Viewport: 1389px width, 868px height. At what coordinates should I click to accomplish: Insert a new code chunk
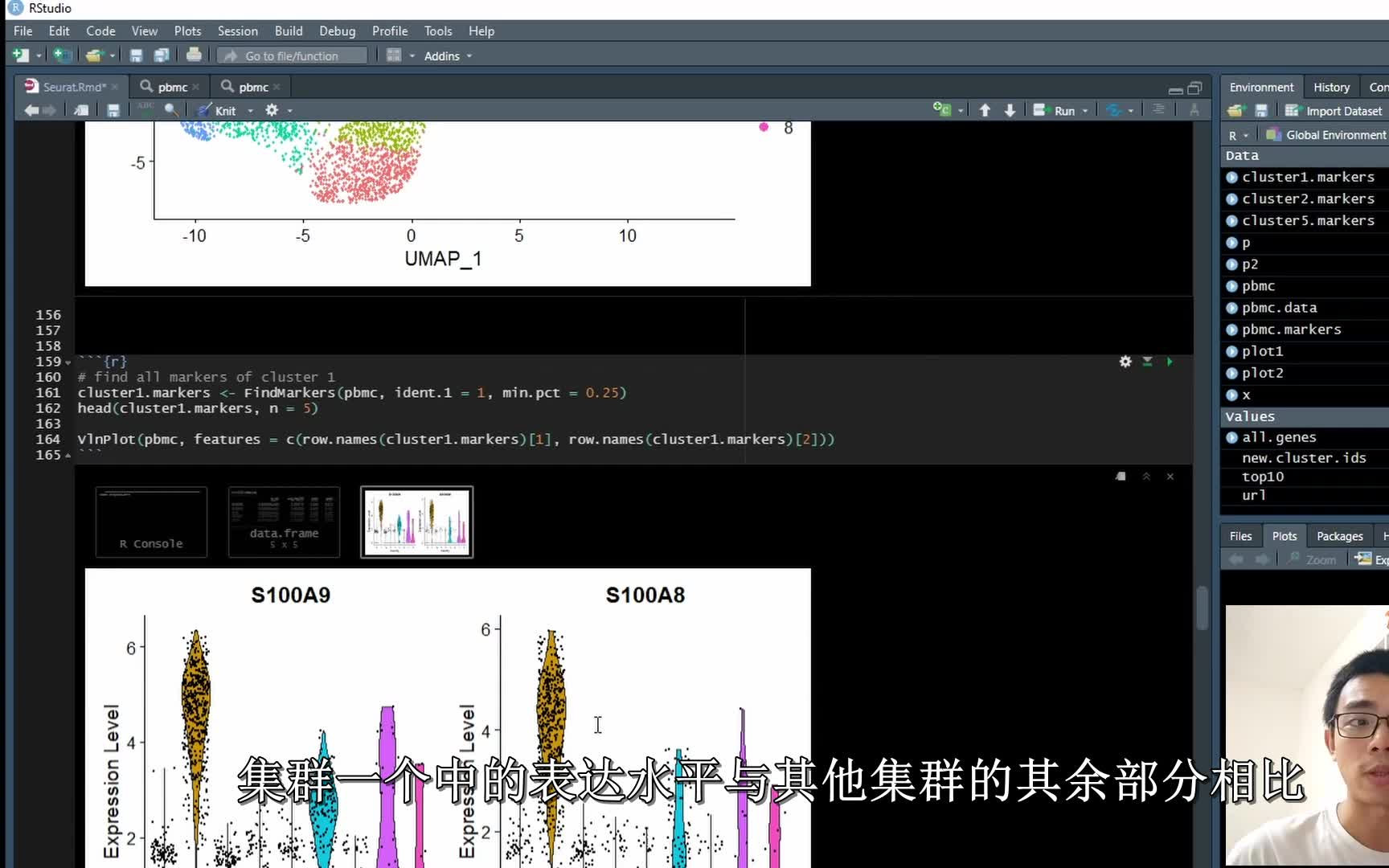coord(941,109)
